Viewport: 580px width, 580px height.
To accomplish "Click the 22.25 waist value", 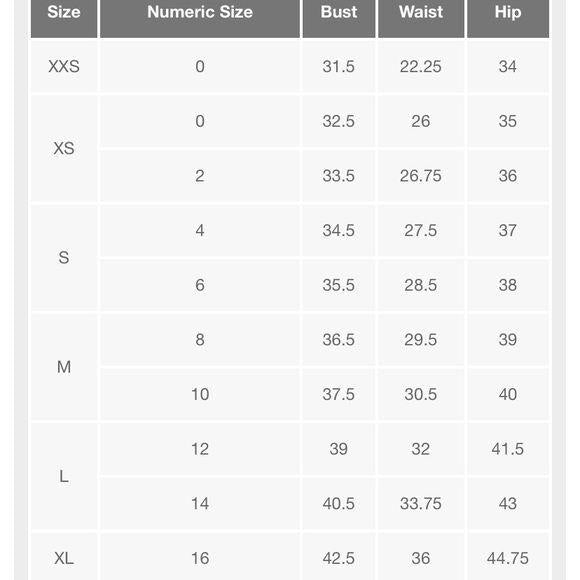I will (x=421, y=67).
